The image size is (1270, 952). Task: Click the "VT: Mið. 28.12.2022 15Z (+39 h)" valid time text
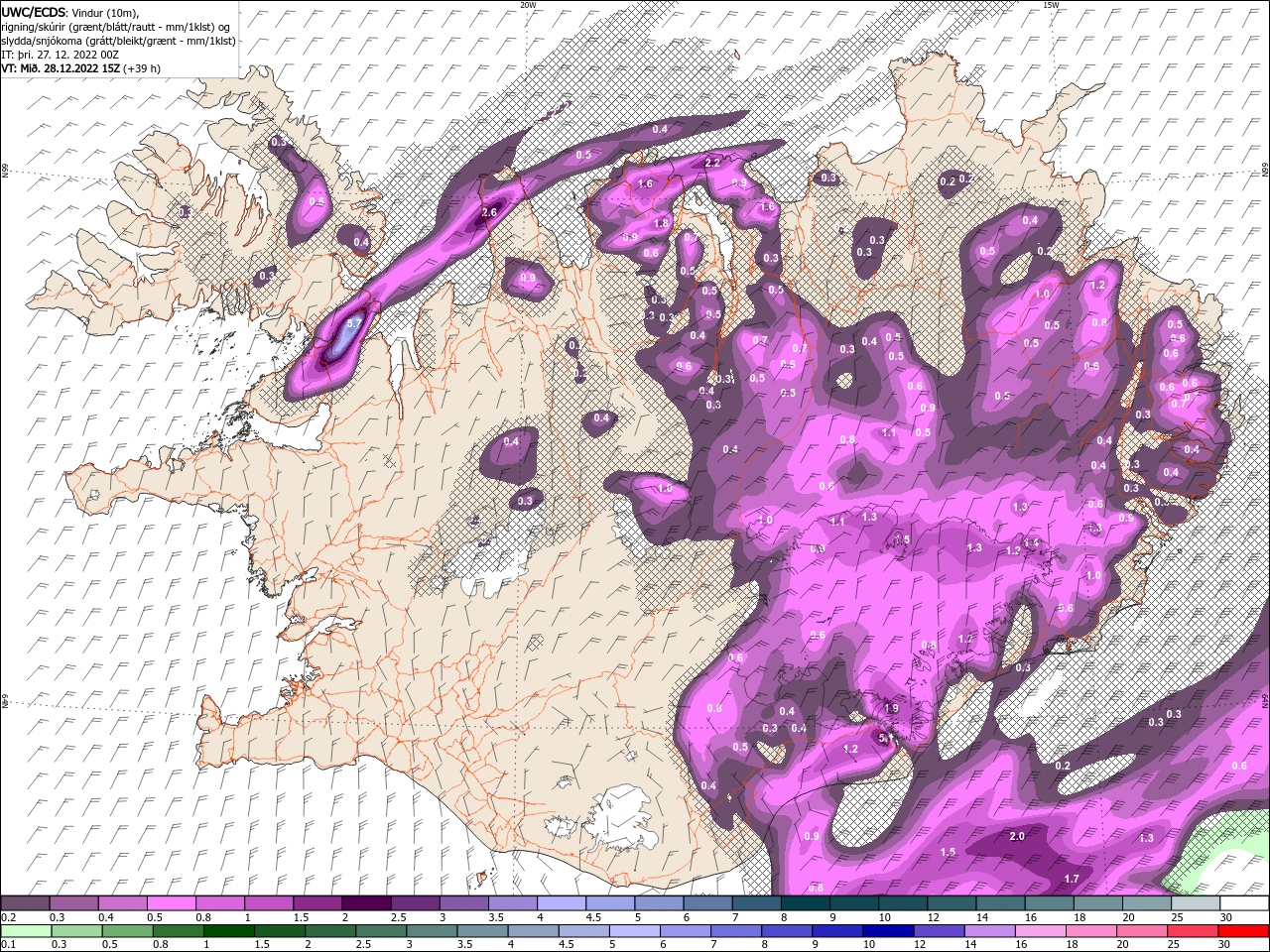(80, 68)
